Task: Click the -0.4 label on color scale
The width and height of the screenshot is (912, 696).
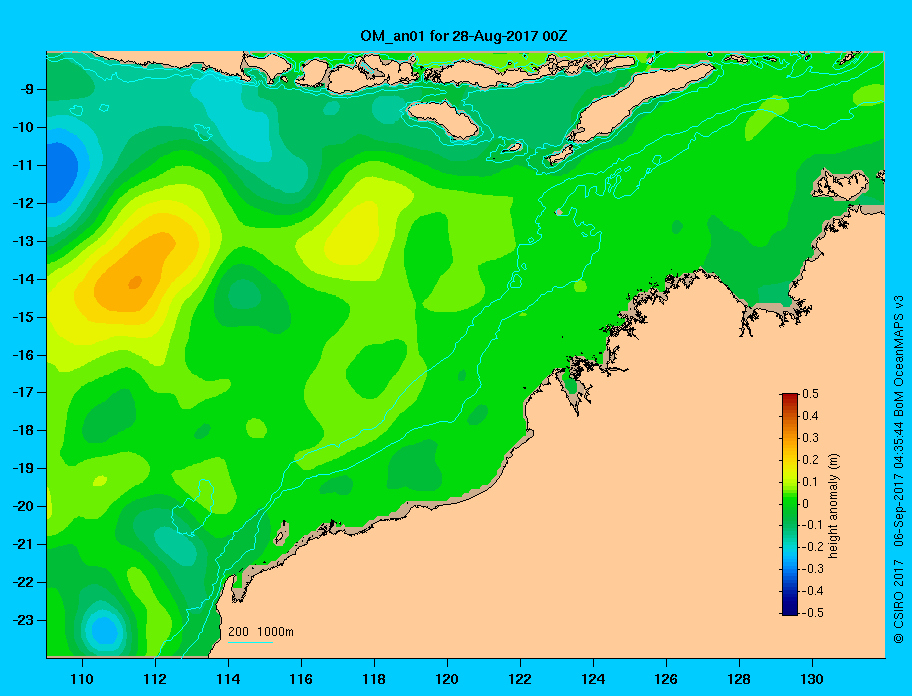Action: pyautogui.click(x=813, y=591)
